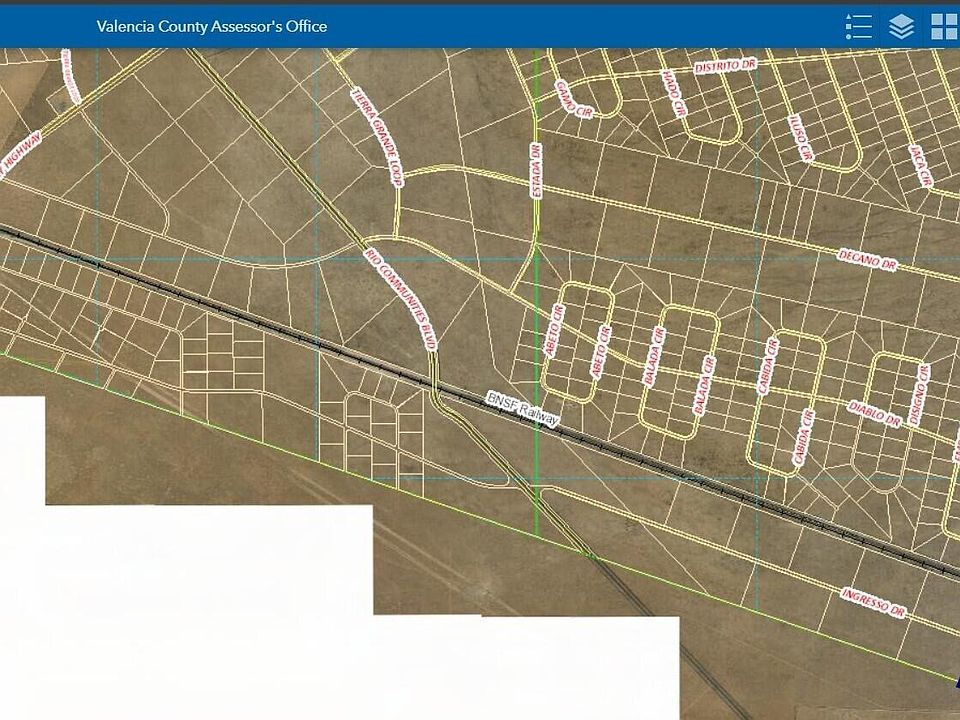Open the Legend panel icon
Screen dimensions: 960x720
858,26
